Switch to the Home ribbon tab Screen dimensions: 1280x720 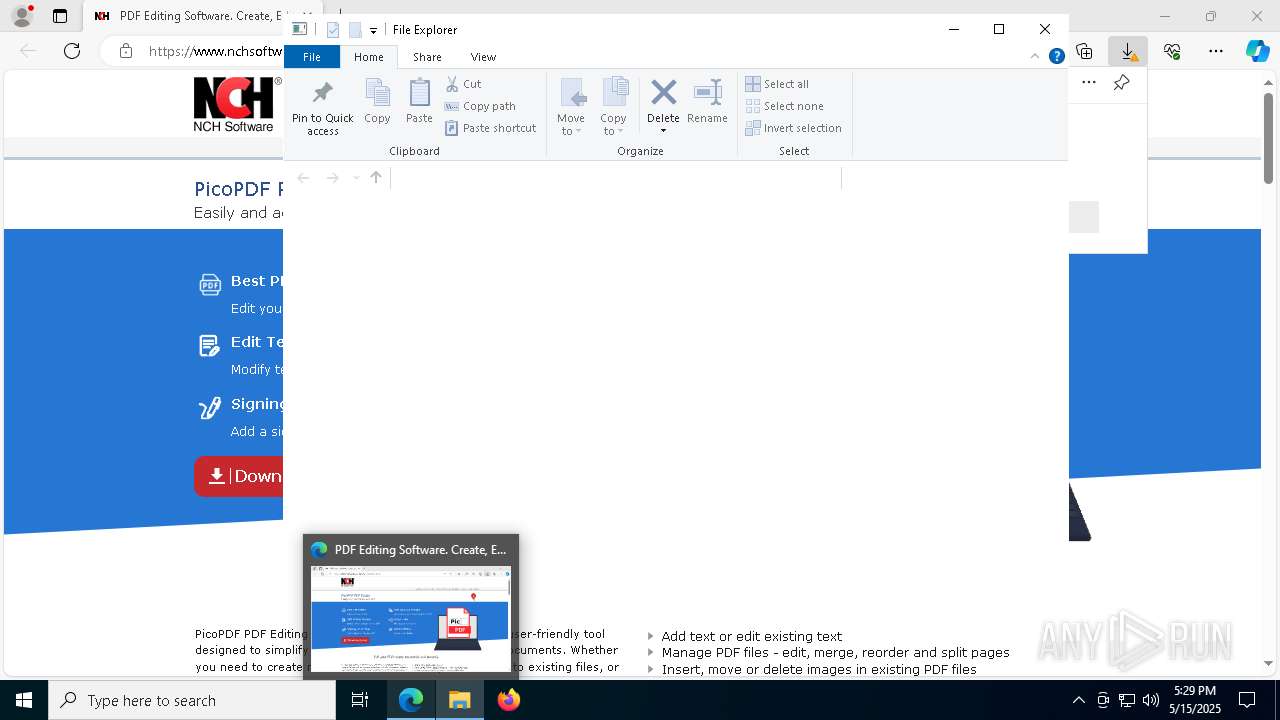(x=368, y=57)
